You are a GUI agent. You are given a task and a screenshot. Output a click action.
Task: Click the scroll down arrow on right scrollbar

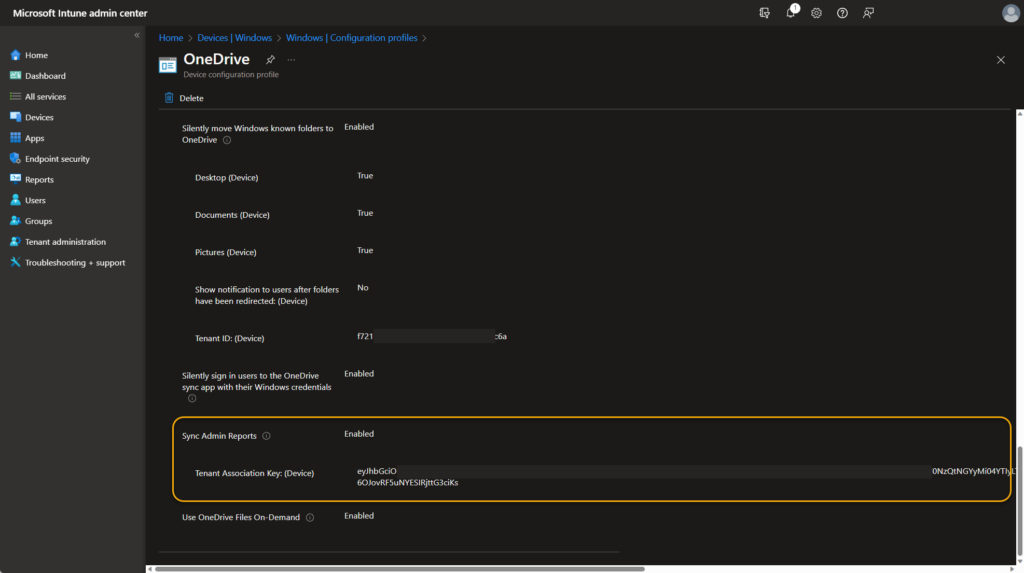pos(1019,561)
